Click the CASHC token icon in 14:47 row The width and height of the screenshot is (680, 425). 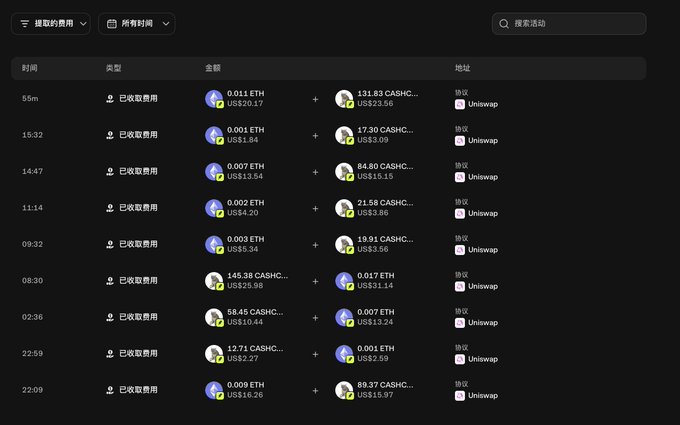(x=344, y=171)
